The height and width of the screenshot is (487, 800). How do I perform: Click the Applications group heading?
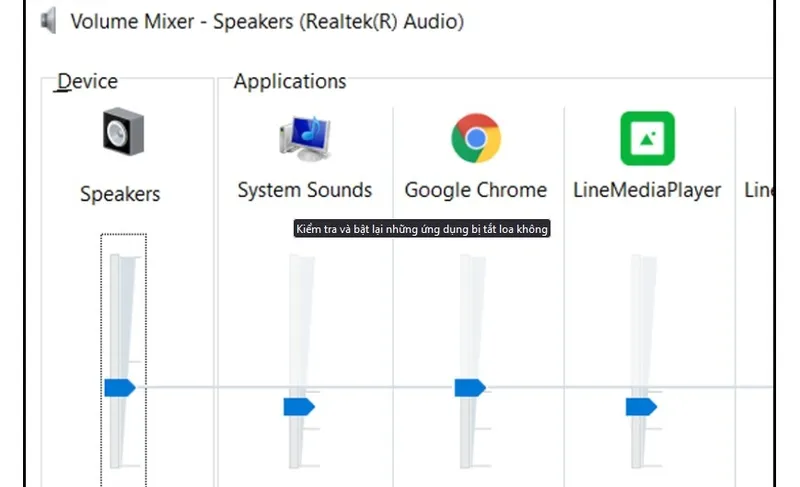289,82
